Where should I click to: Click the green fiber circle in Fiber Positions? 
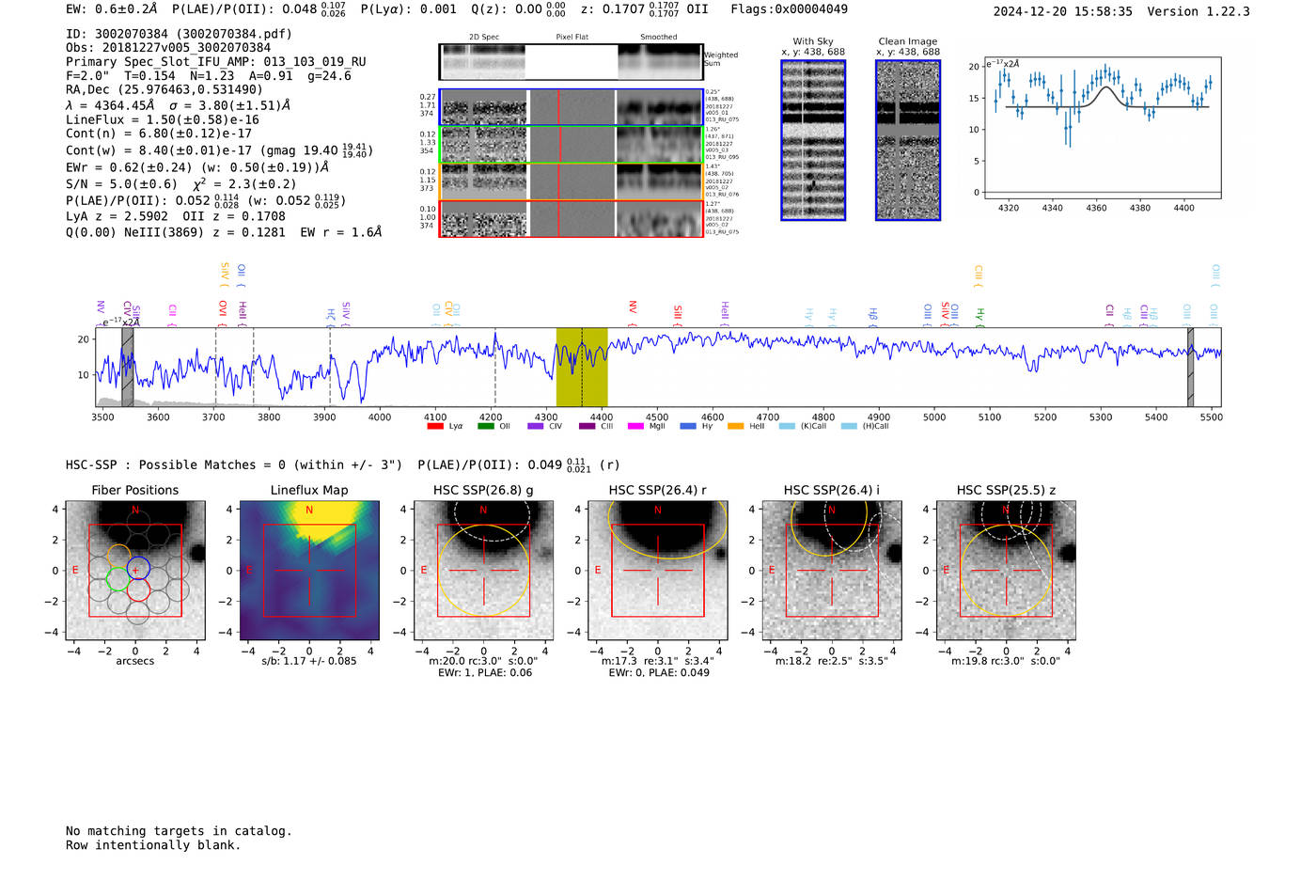tap(117, 578)
